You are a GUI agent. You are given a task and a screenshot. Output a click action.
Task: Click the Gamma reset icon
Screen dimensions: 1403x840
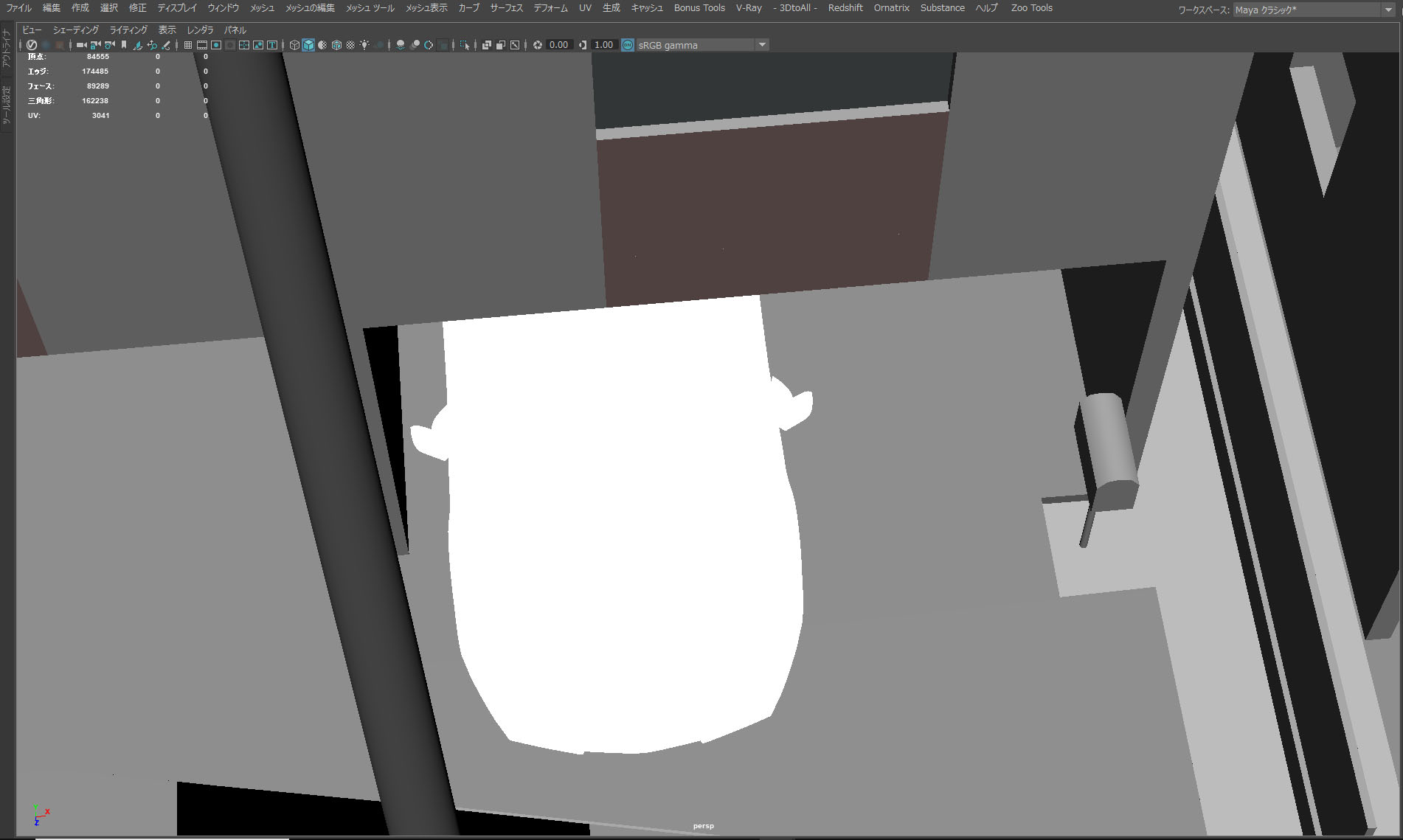(x=583, y=45)
